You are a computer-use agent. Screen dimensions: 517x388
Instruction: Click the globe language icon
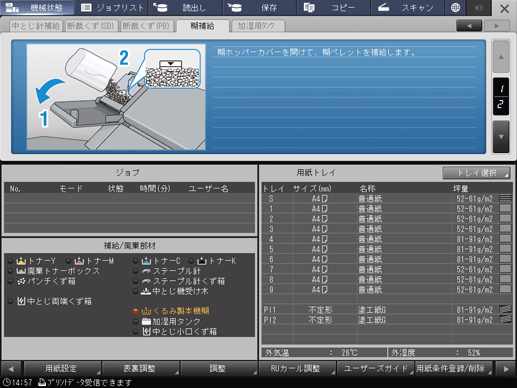[x=455, y=7]
